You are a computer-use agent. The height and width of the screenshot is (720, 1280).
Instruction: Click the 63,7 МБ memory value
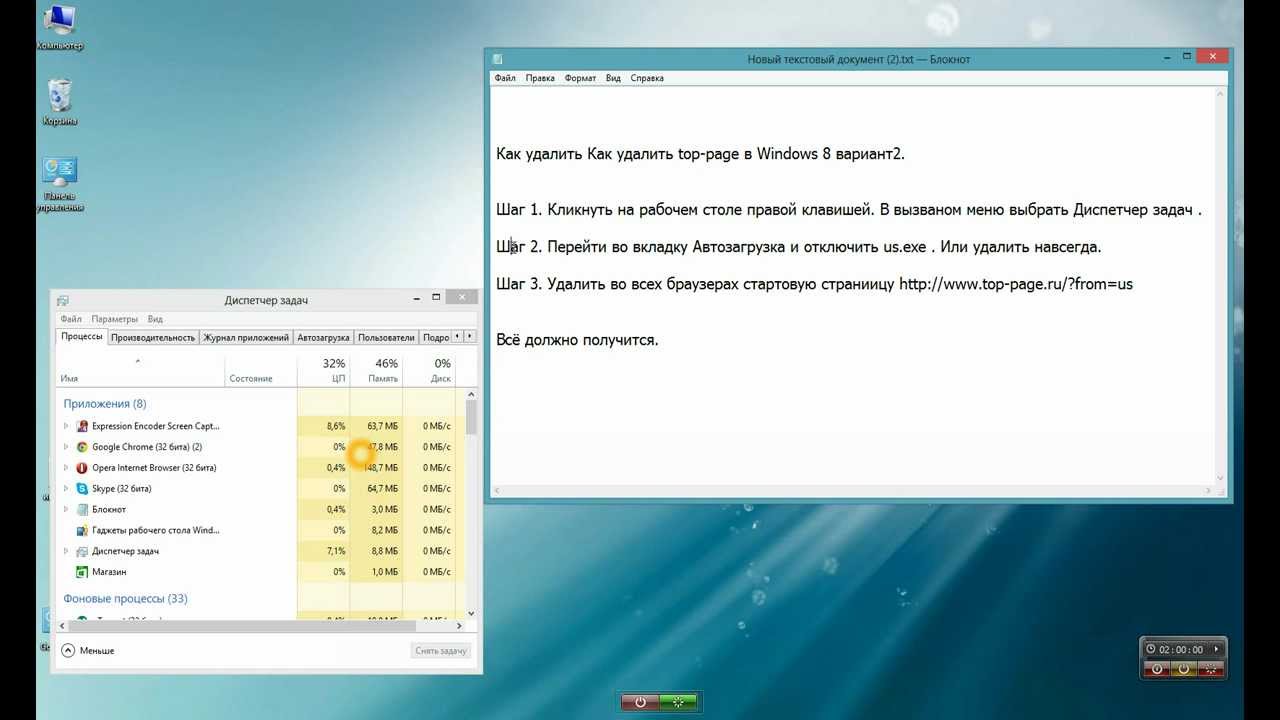[x=383, y=426]
